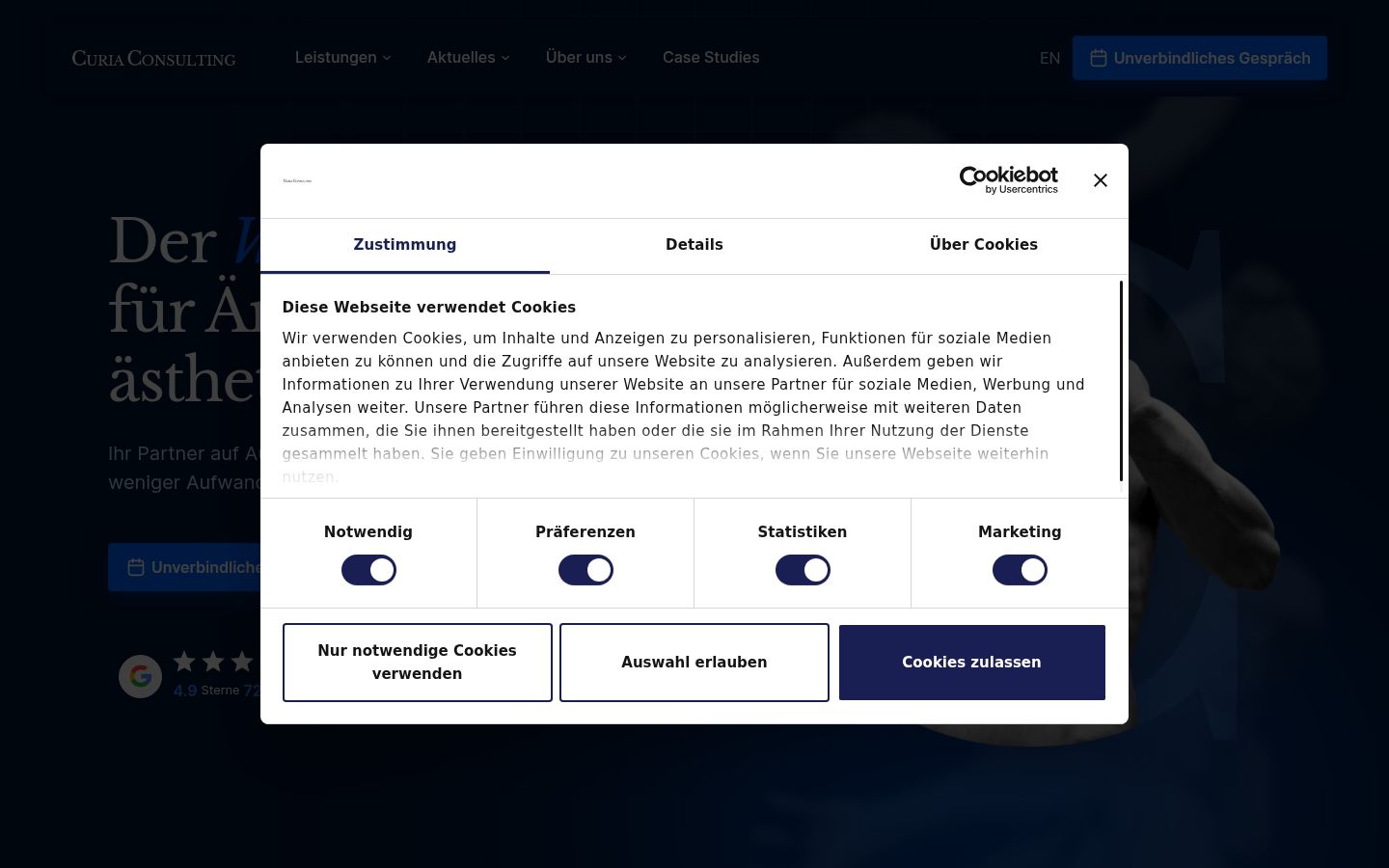
Task: Click the heading Diese Webseite verwendet Cookies
Action: click(x=429, y=308)
